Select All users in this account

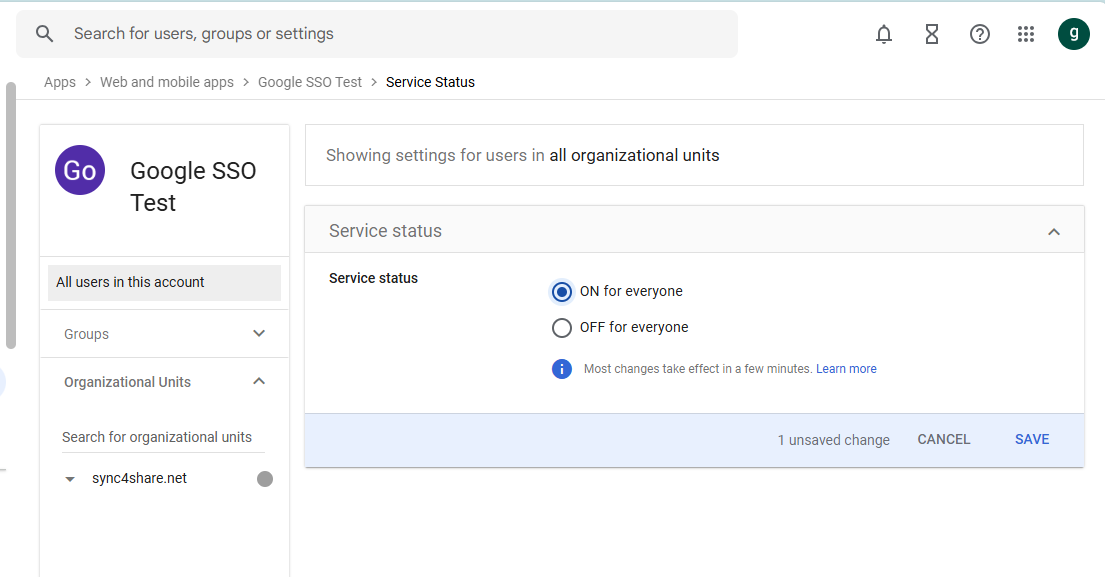pyautogui.click(x=164, y=283)
